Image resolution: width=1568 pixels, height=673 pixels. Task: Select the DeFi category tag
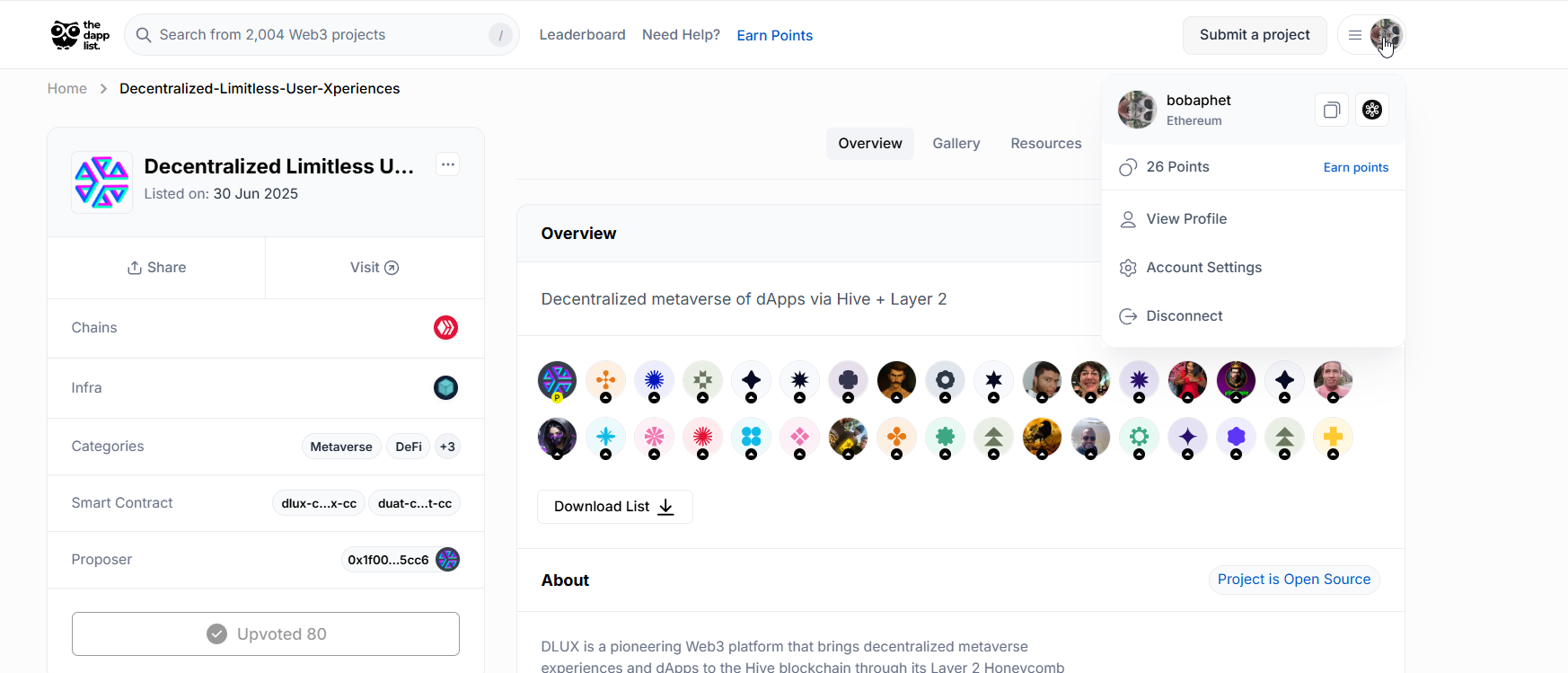(409, 447)
